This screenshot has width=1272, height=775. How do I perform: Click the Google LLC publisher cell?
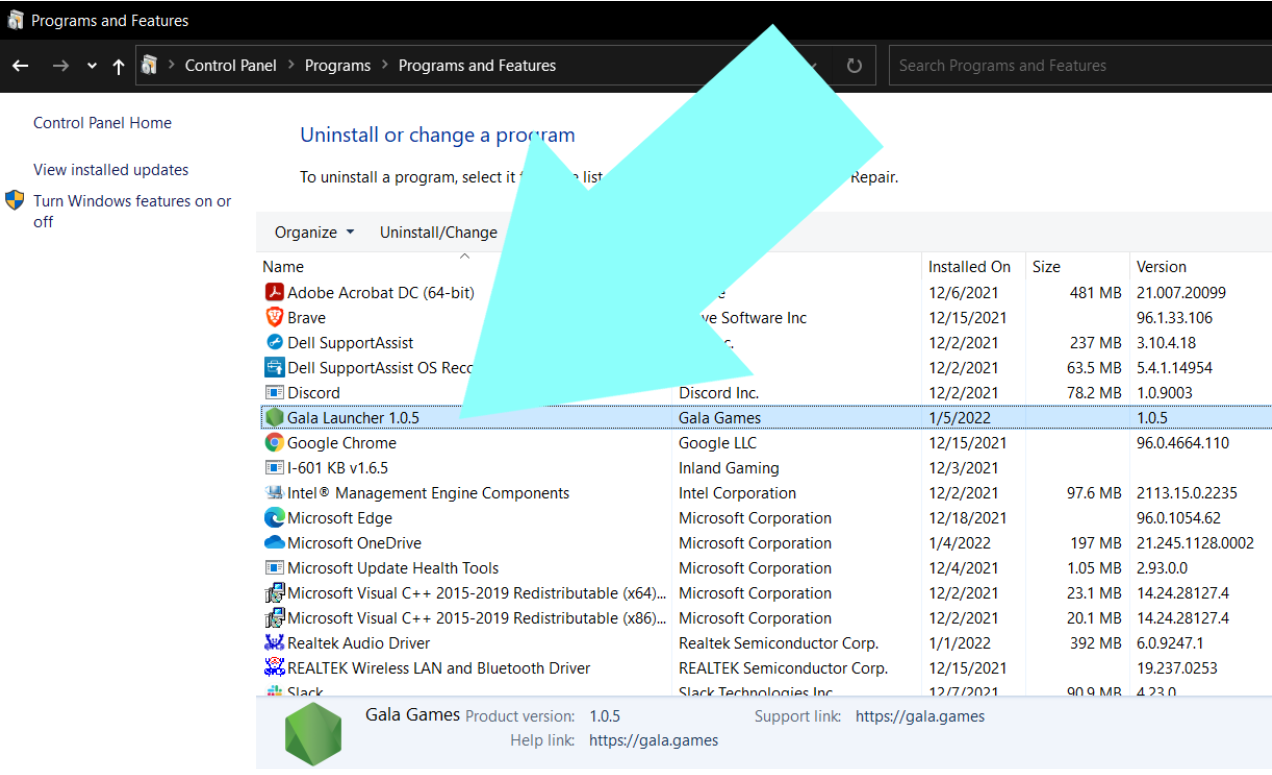coord(717,443)
